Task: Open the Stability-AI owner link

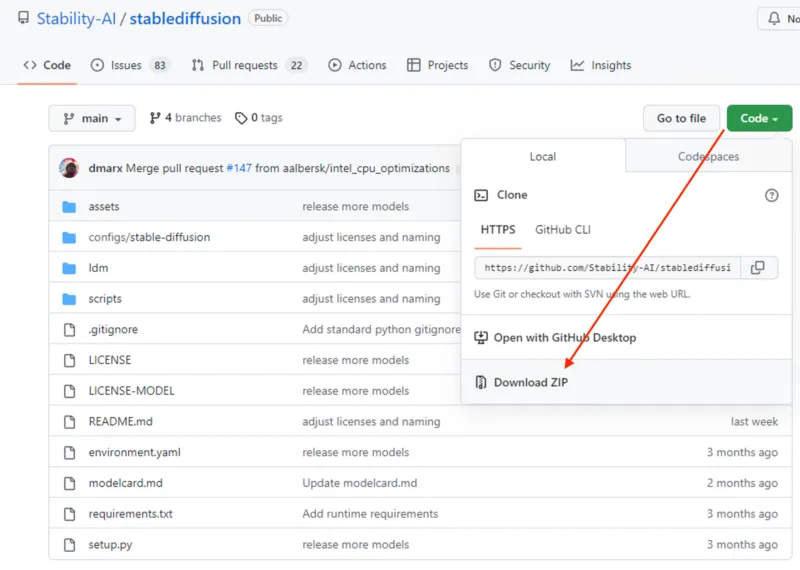Action: point(77,19)
